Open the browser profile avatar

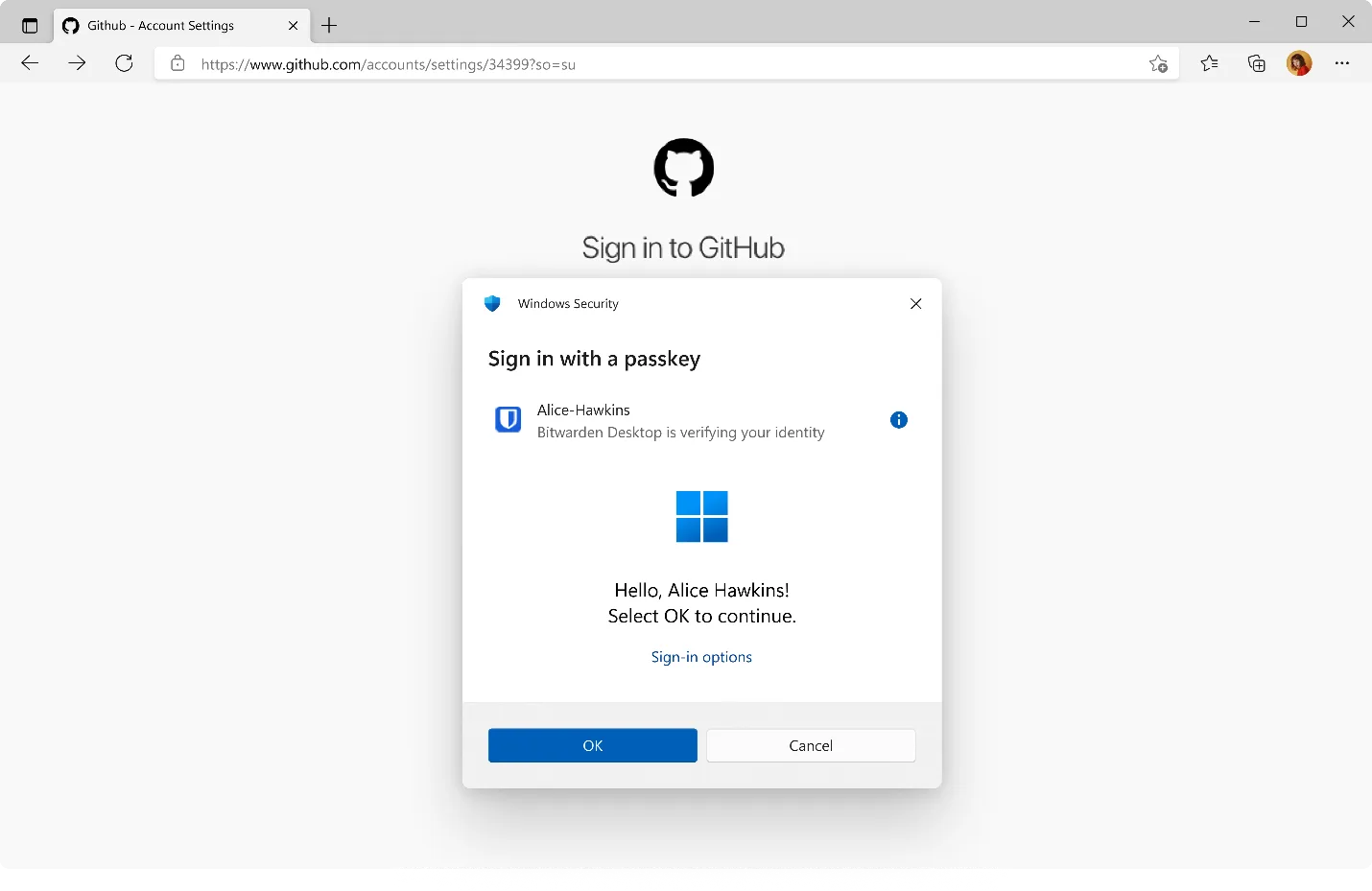coord(1298,63)
